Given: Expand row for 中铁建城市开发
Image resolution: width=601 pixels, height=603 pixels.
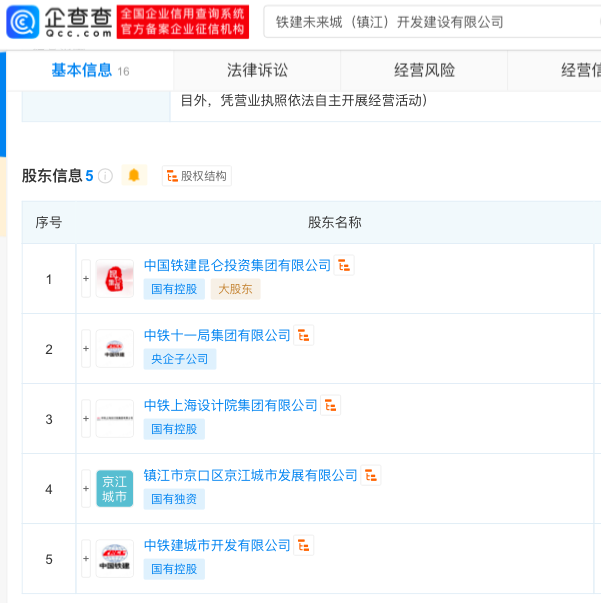Looking at the screenshot, I should 86,558.
